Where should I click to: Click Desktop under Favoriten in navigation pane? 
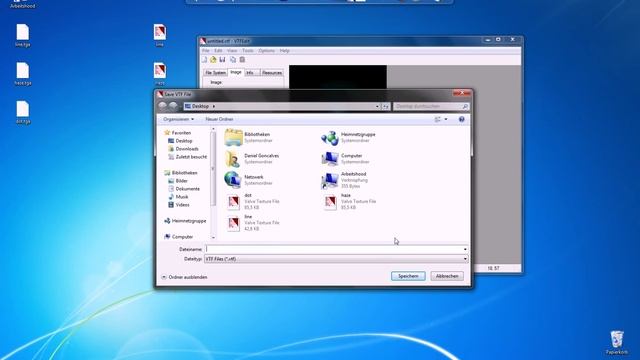180,141
